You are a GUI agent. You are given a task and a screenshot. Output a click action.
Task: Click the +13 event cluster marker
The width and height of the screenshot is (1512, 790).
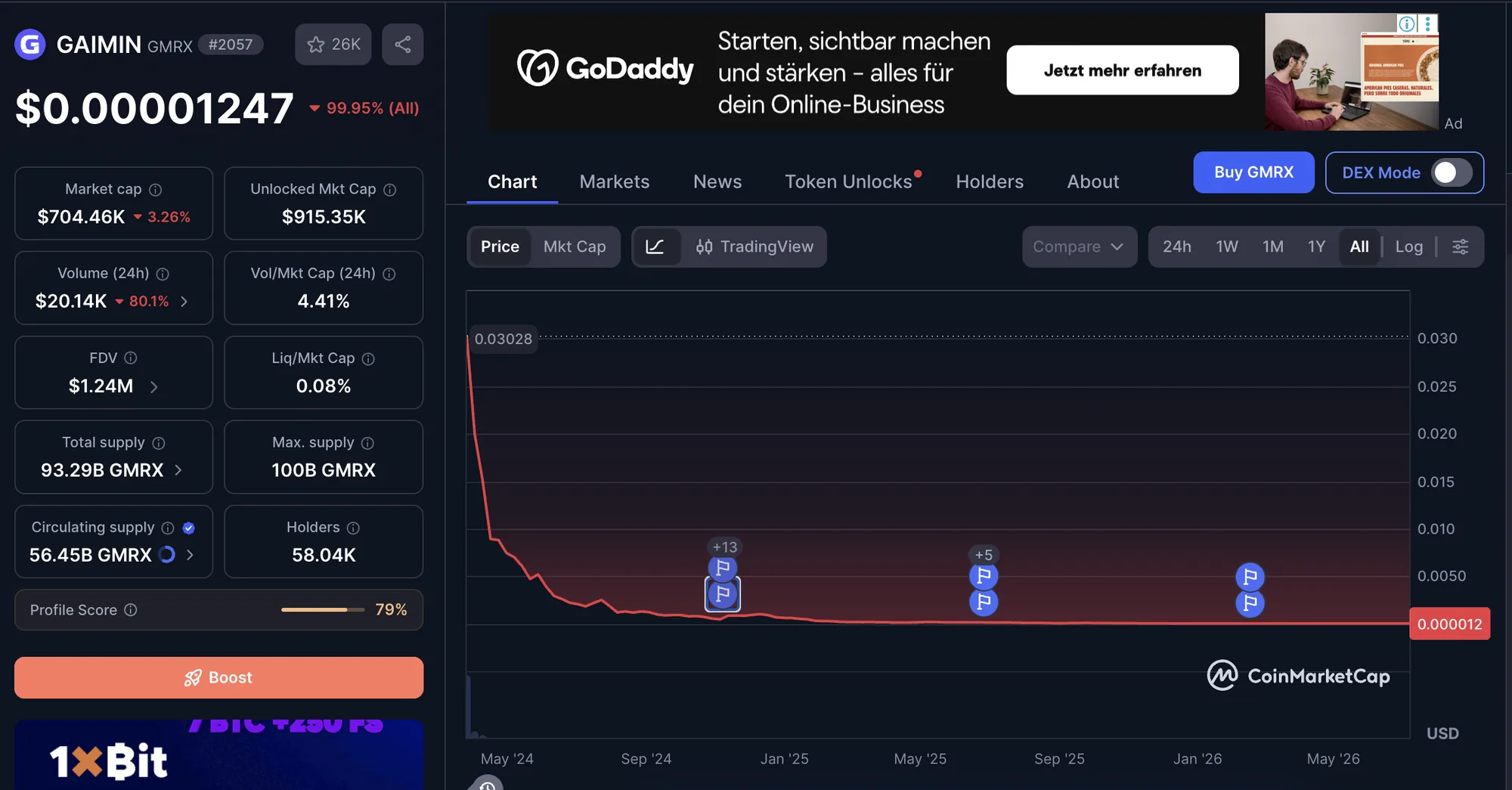pyautogui.click(x=725, y=547)
